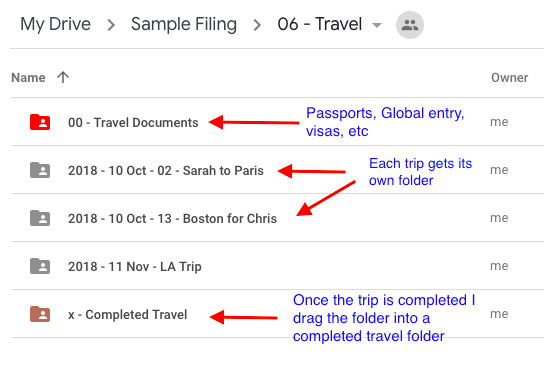Click the brown Completed Travel folder icon
The image size is (544, 373).
(x=40, y=314)
